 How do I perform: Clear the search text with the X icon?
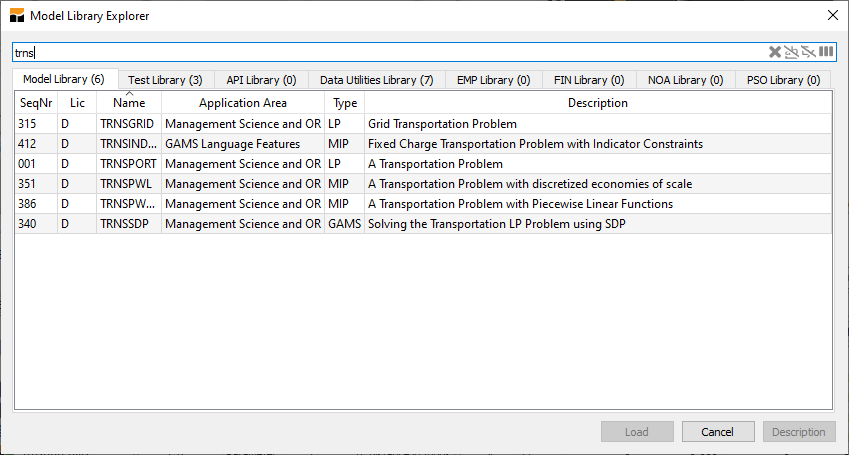(775, 52)
